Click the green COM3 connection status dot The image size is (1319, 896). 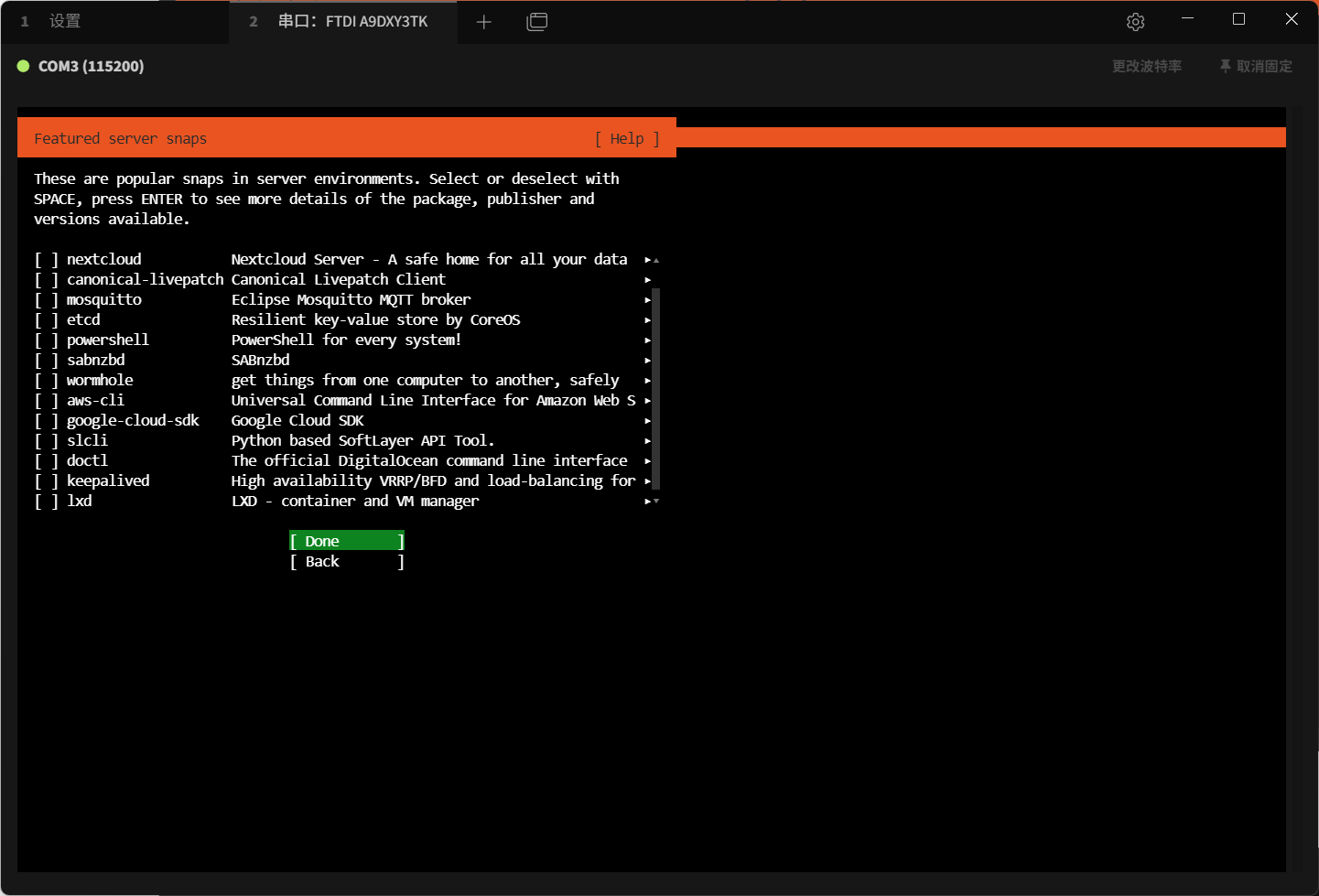pyautogui.click(x=24, y=66)
